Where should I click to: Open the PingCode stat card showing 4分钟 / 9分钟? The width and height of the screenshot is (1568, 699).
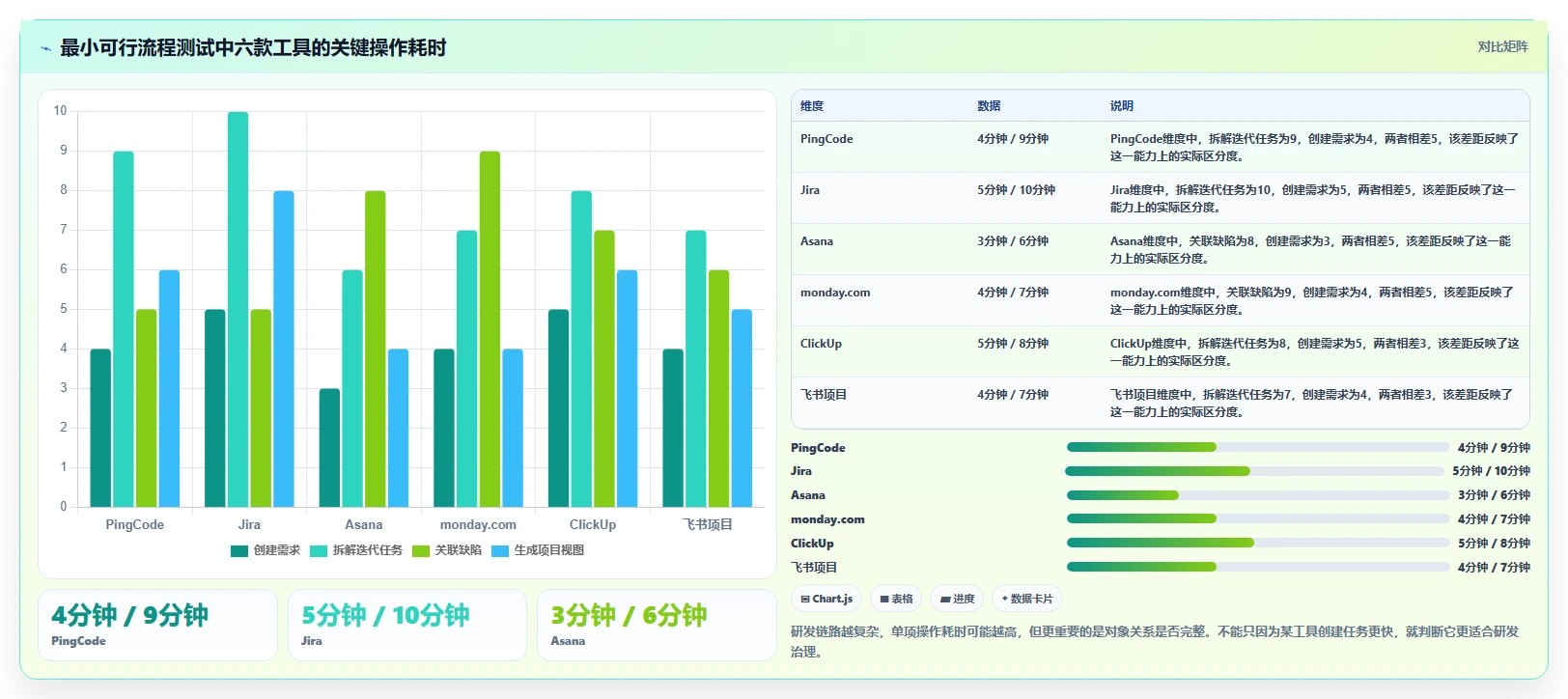click(157, 626)
